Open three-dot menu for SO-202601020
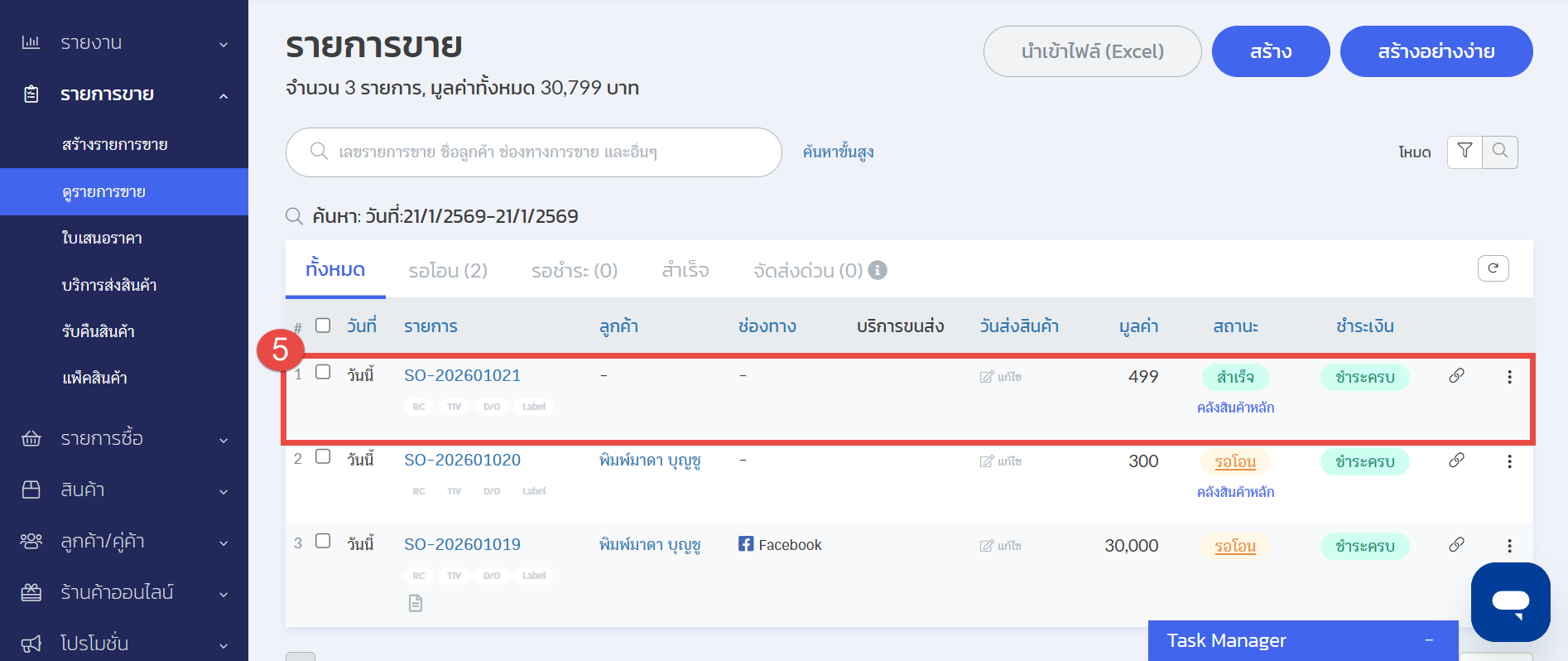 click(1509, 461)
